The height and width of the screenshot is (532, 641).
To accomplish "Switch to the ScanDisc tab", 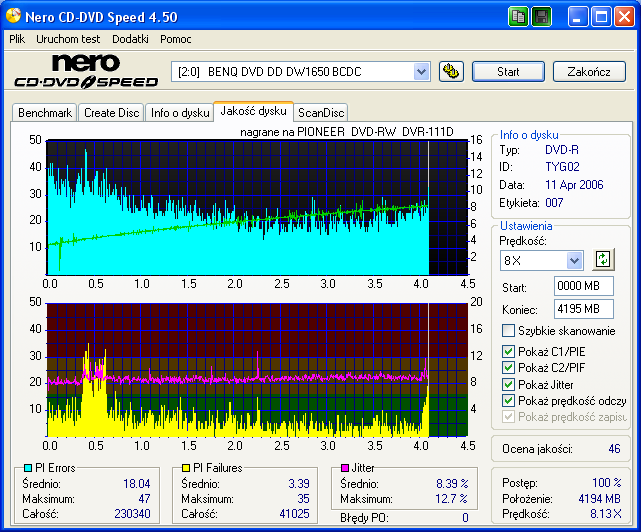I will pyautogui.click(x=321, y=112).
